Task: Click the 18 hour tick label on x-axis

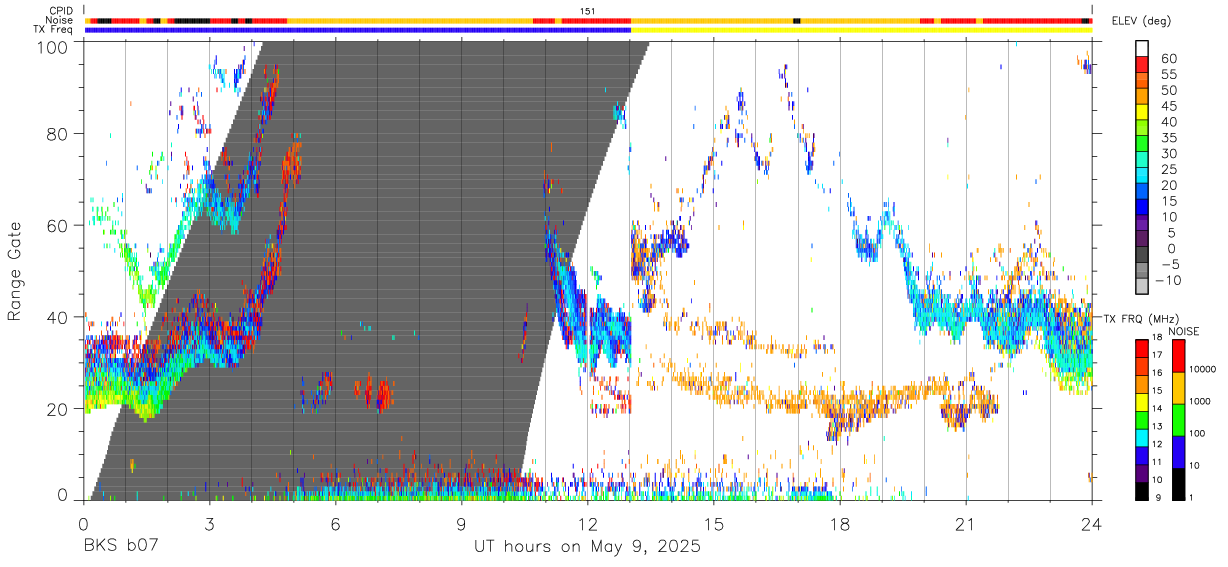Action: tap(840, 524)
